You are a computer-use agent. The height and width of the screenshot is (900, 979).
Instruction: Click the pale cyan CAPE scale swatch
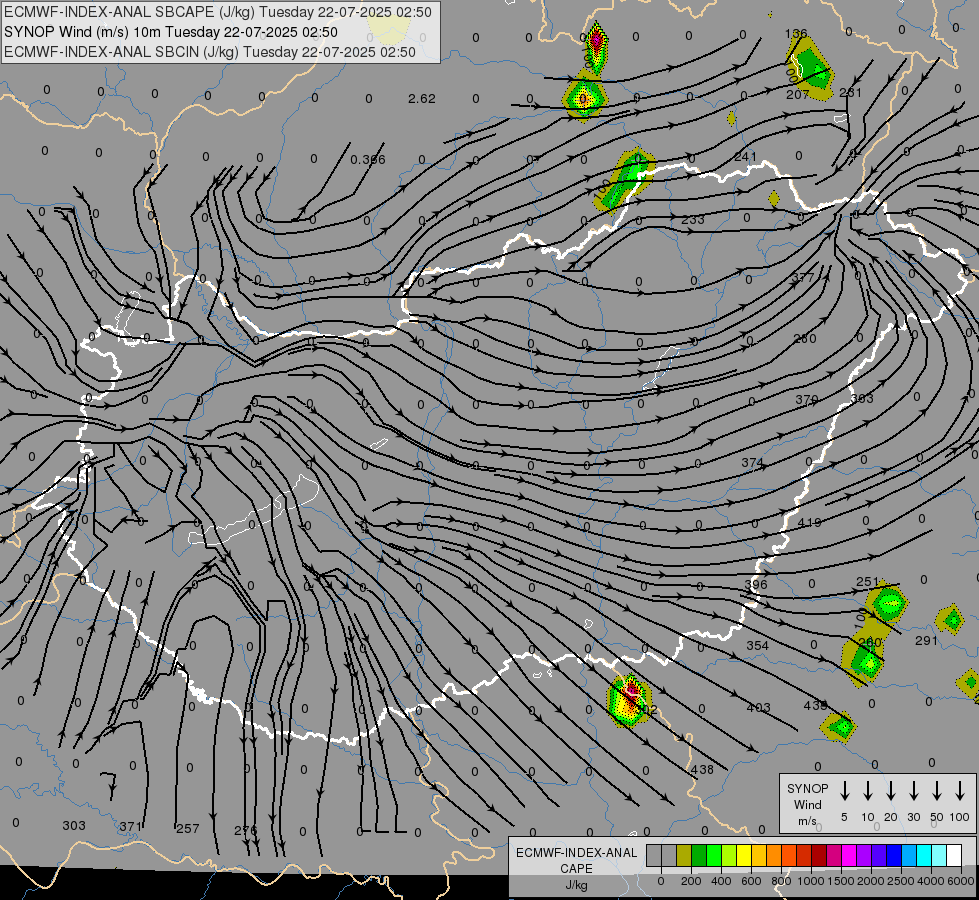tap(938, 856)
